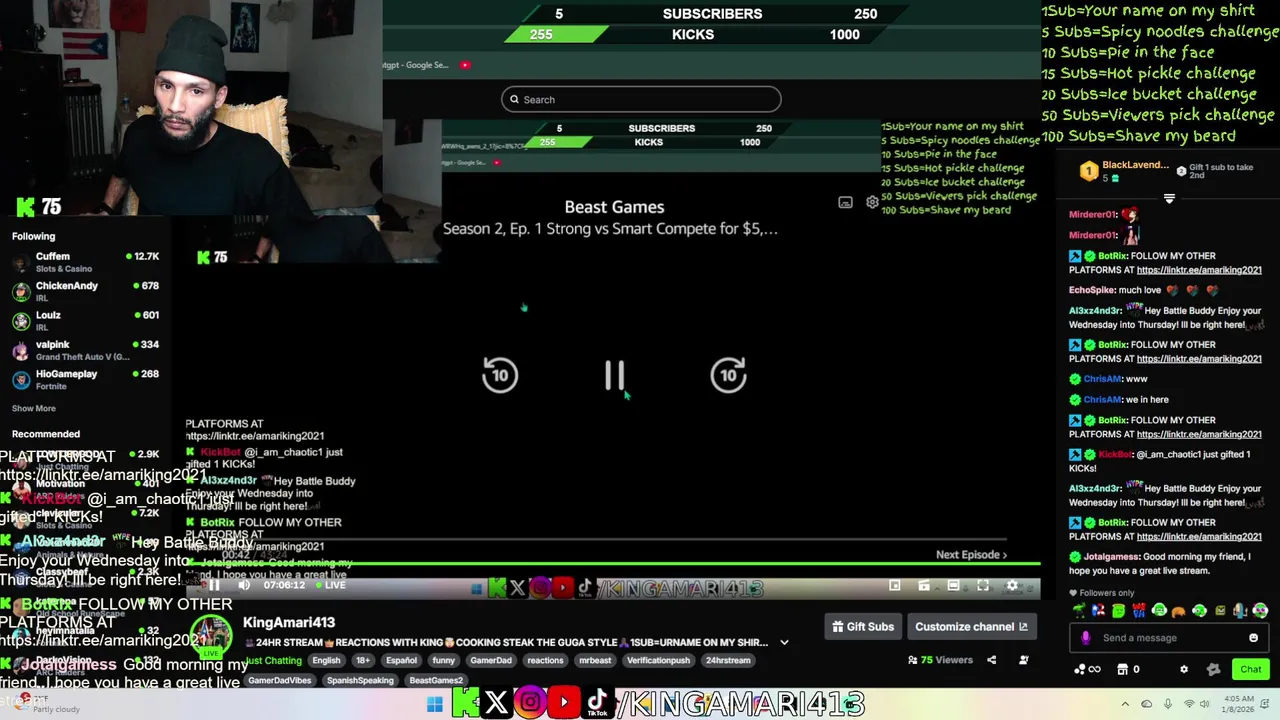Image resolution: width=1280 pixels, height=720 pixels.
Task: Select the funny tag
Action: point(444,660)
